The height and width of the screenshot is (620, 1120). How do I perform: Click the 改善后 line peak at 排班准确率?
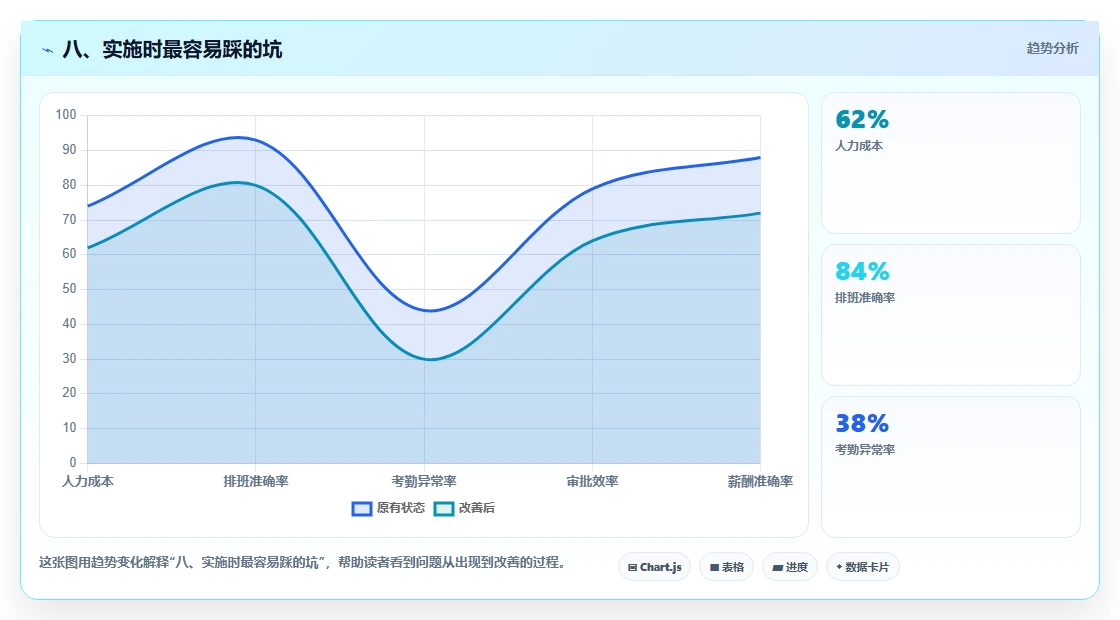pos(238,182)
